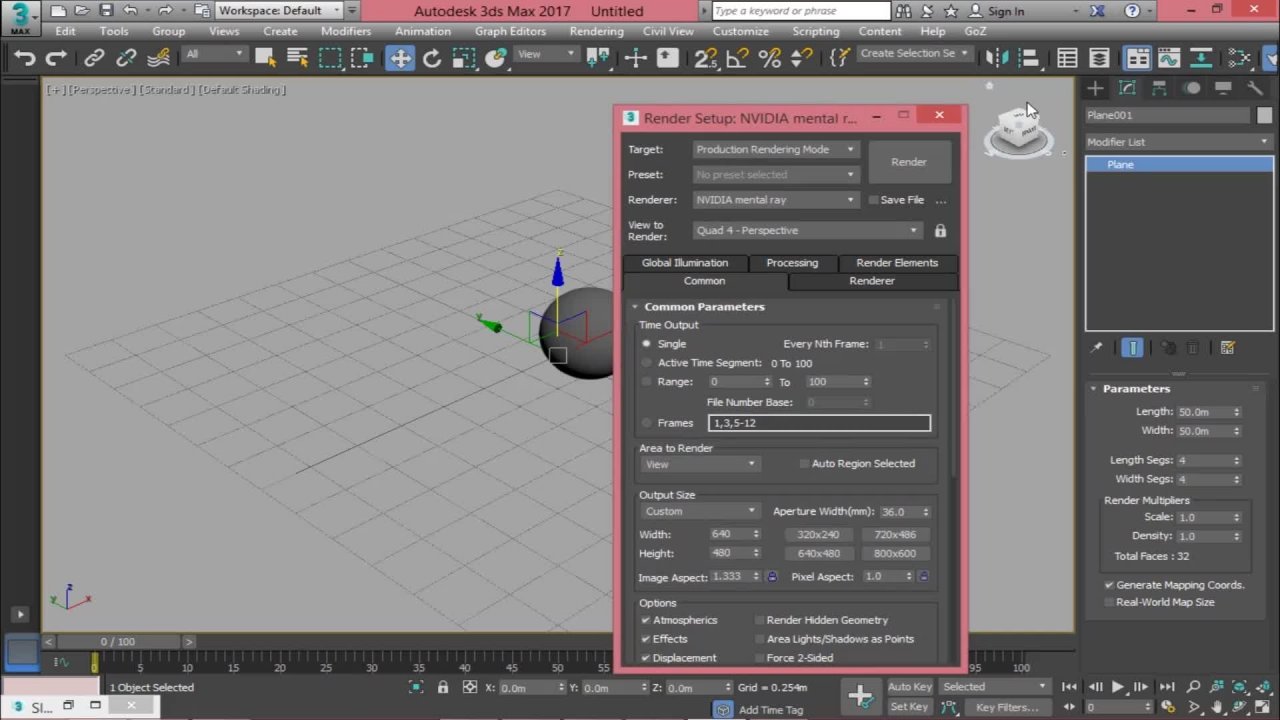The width and height of the screenshot is (1280, 720).
Task: Select the Hierarchy panel icon
Action: point(1159,89)
